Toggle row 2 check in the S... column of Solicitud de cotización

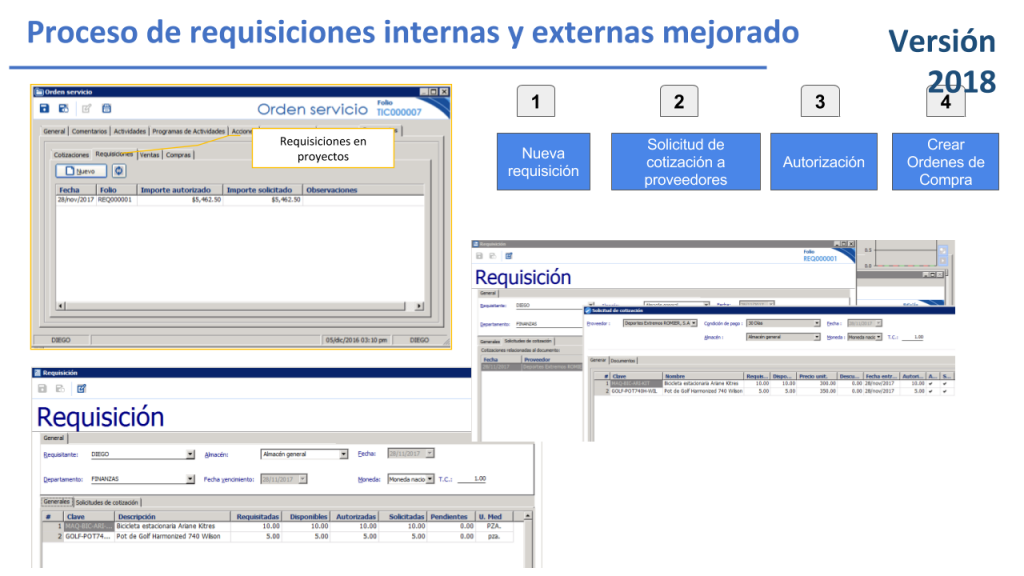945,391
